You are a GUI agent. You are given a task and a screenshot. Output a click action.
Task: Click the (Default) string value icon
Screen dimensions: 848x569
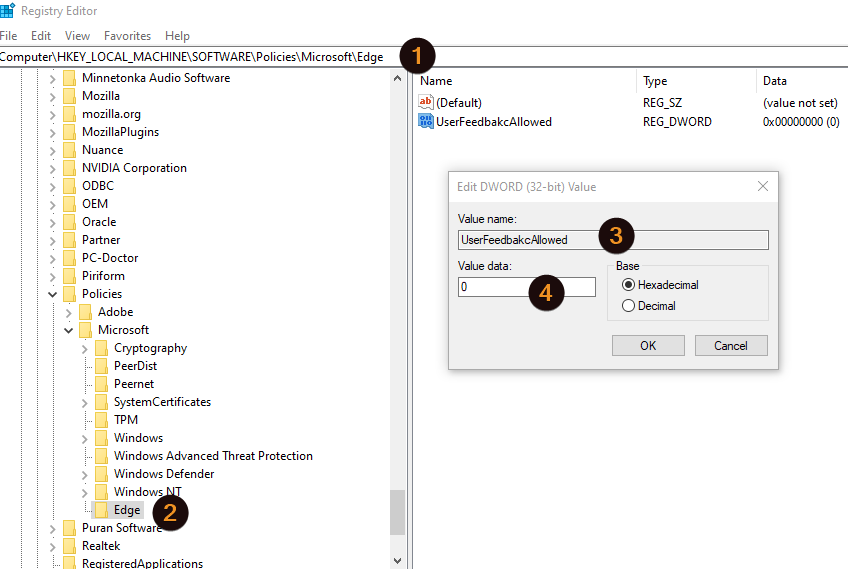(x=426, y=102)
